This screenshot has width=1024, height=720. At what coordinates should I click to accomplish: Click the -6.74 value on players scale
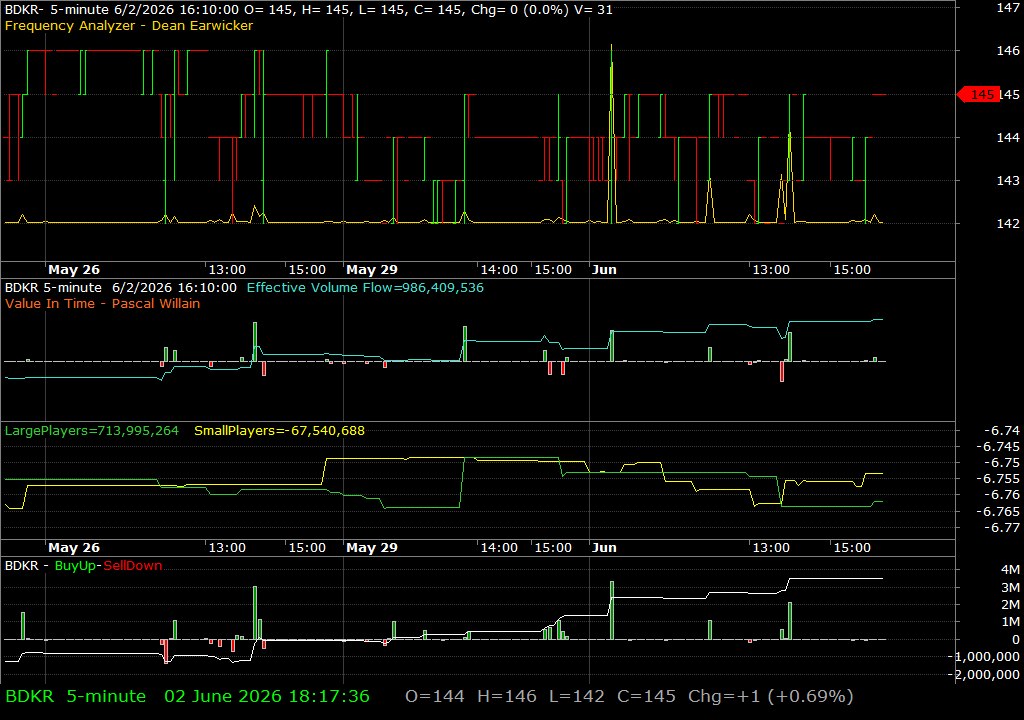pyautogui.click(x=1001, y=431)
